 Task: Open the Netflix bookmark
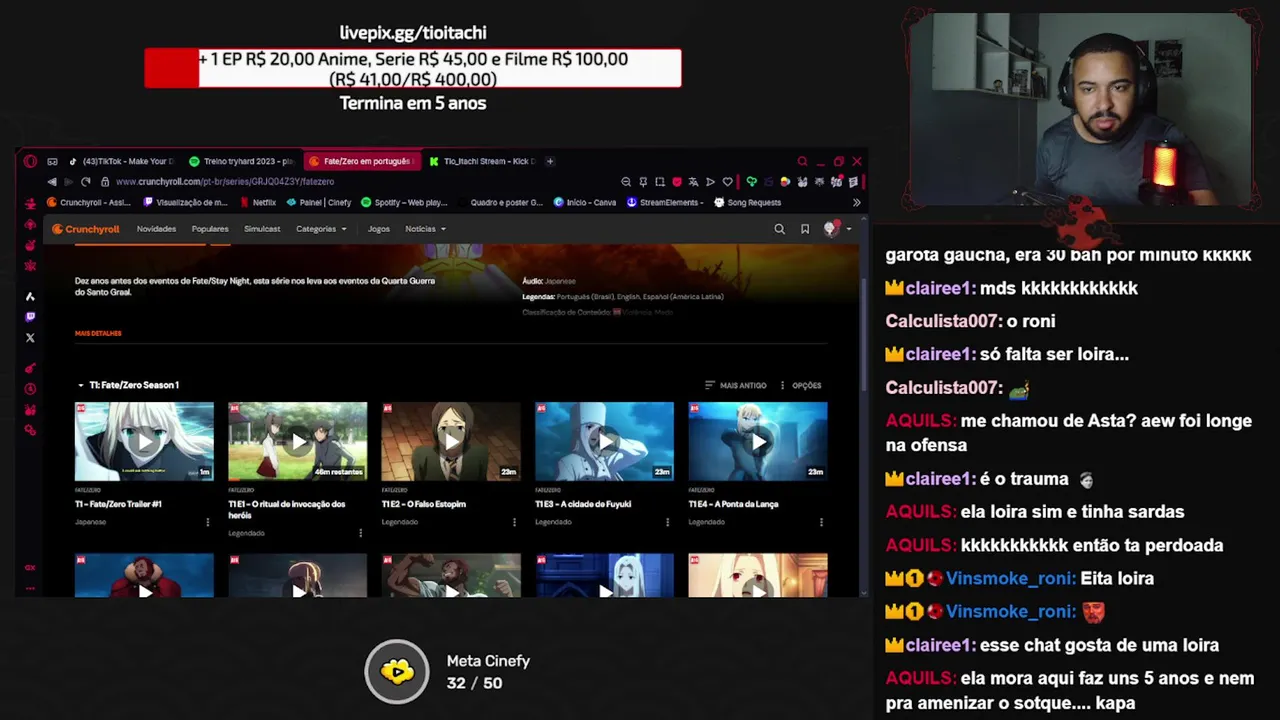click(257, 202)
